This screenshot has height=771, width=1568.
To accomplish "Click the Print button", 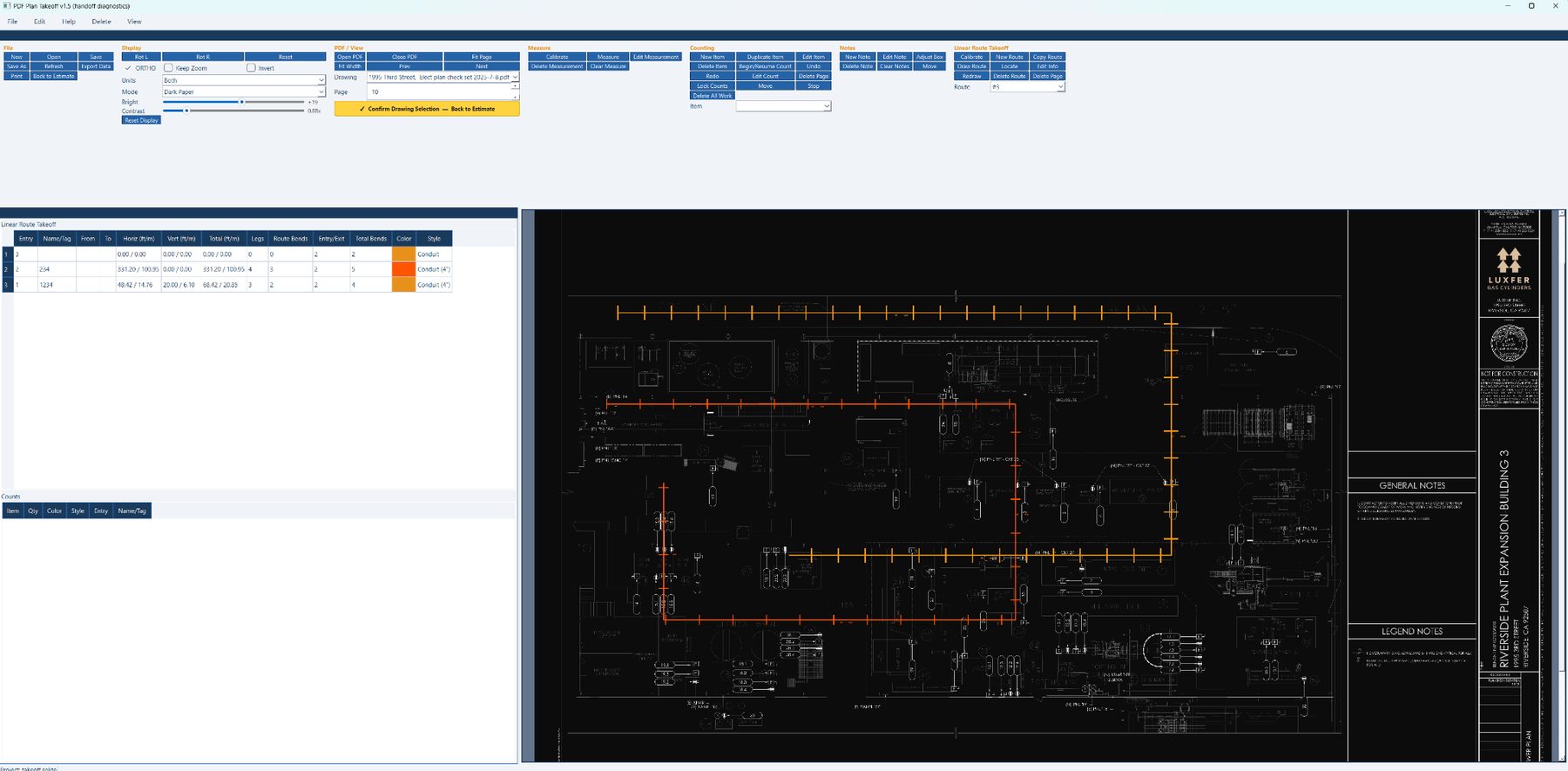I will pyautogui.click(x=17, y=76).
